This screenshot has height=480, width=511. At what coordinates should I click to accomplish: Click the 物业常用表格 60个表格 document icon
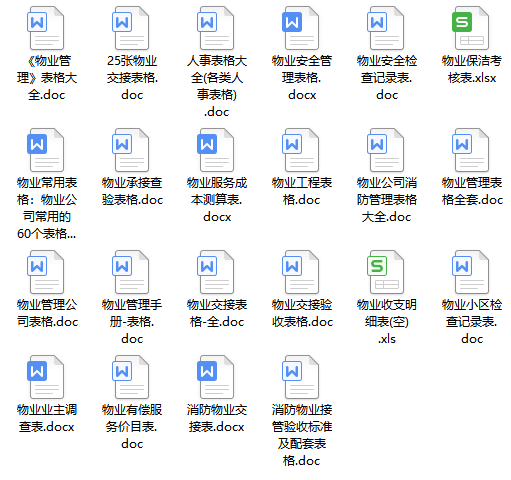[x=46, y=150]
